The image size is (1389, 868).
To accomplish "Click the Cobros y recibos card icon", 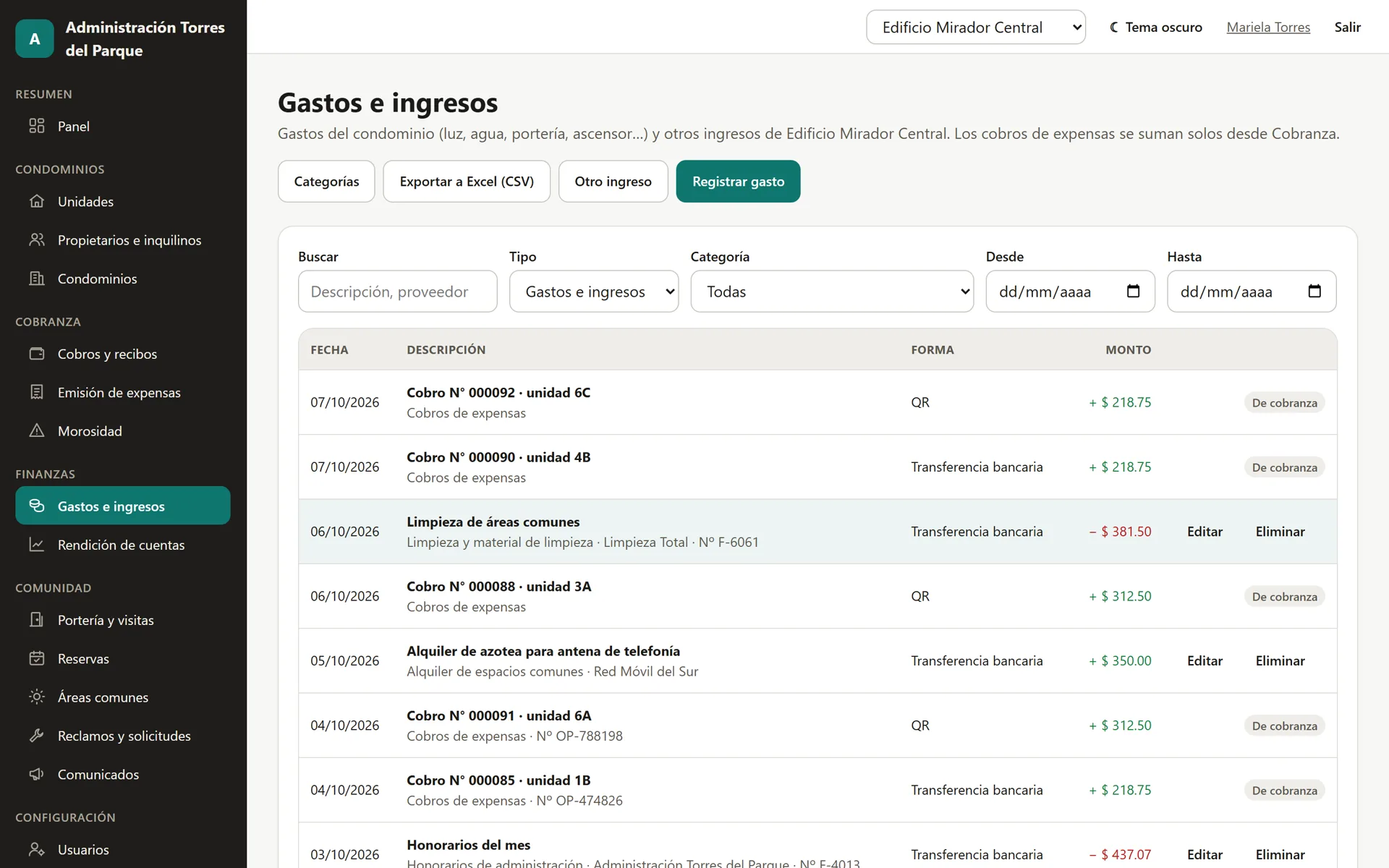I will point(37,354).
